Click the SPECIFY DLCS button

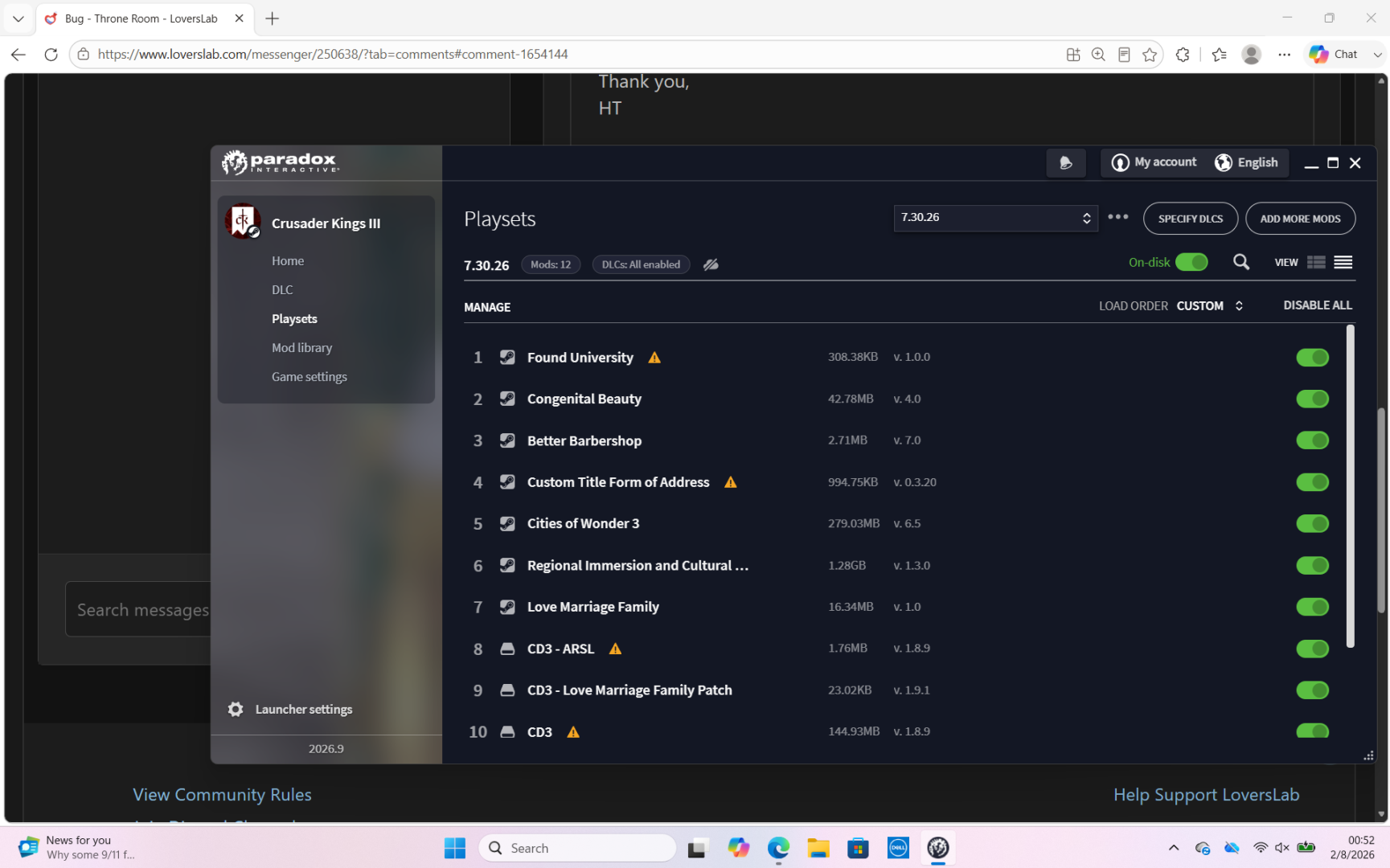coord(1191,219)
